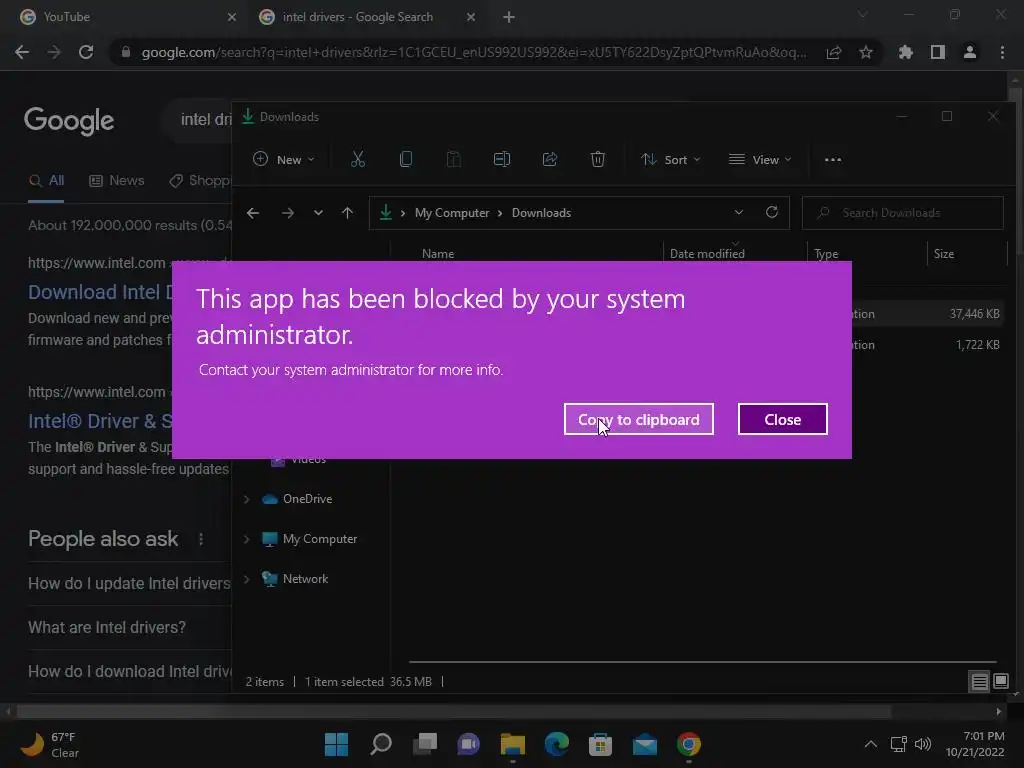Open the Mail app from taskbar
Viewport: 1024px width, 768px height.
pyautogui.click(x=645, y=744)
